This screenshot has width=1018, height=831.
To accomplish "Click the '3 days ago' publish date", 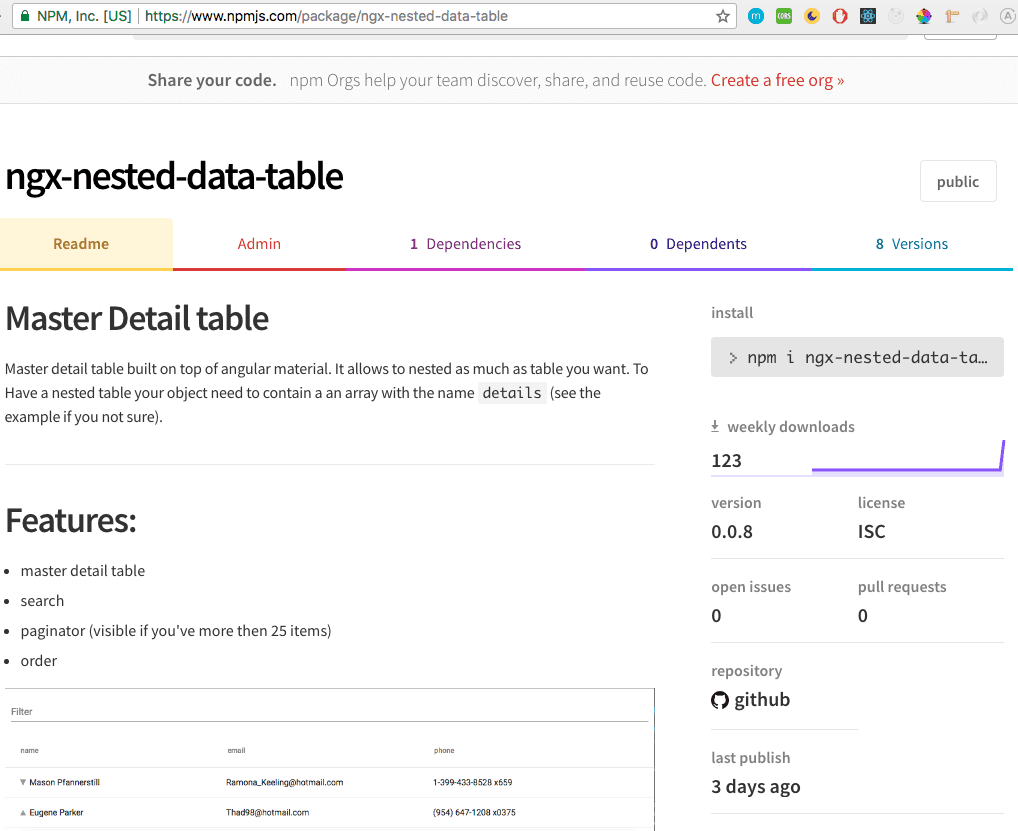I will click(x=756, y=787).
